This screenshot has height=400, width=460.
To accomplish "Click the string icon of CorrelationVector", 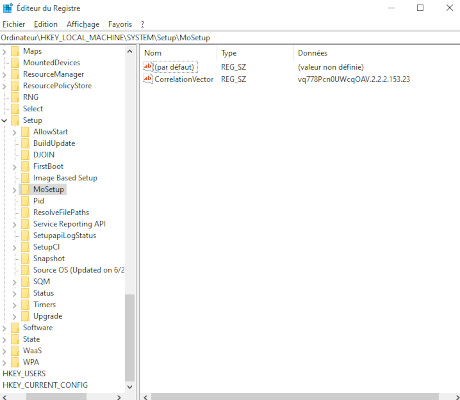I will pyautogui.click(x=148, y=79).
